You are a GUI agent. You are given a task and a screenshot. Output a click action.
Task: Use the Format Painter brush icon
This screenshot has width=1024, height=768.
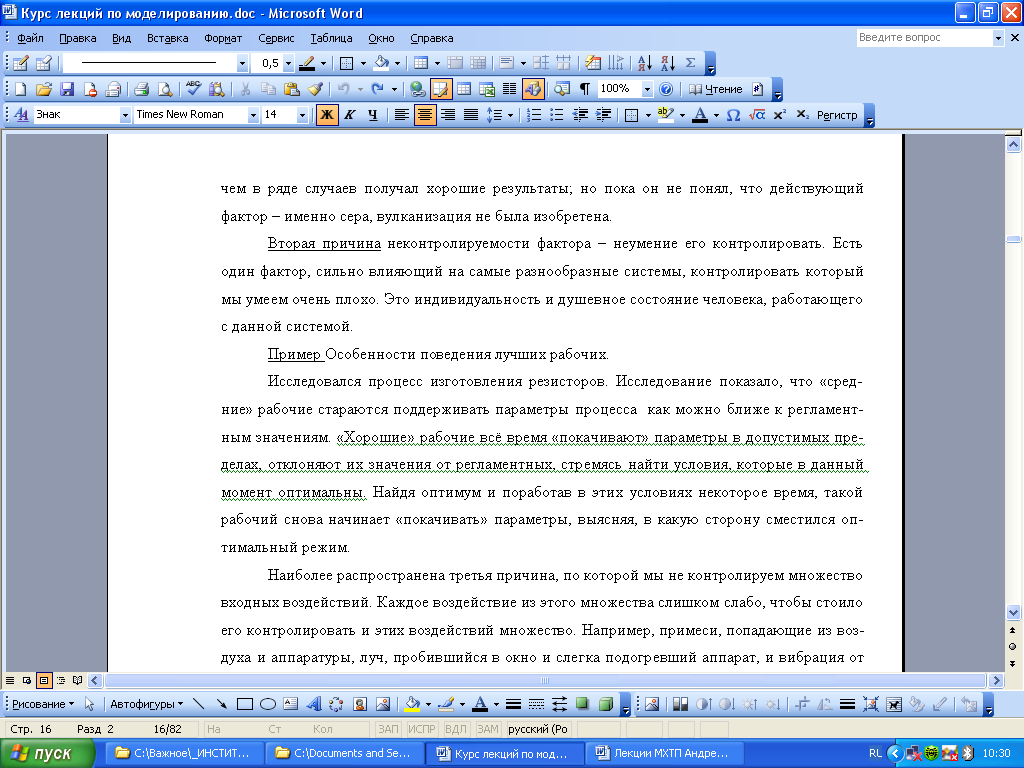click(315, 89)
